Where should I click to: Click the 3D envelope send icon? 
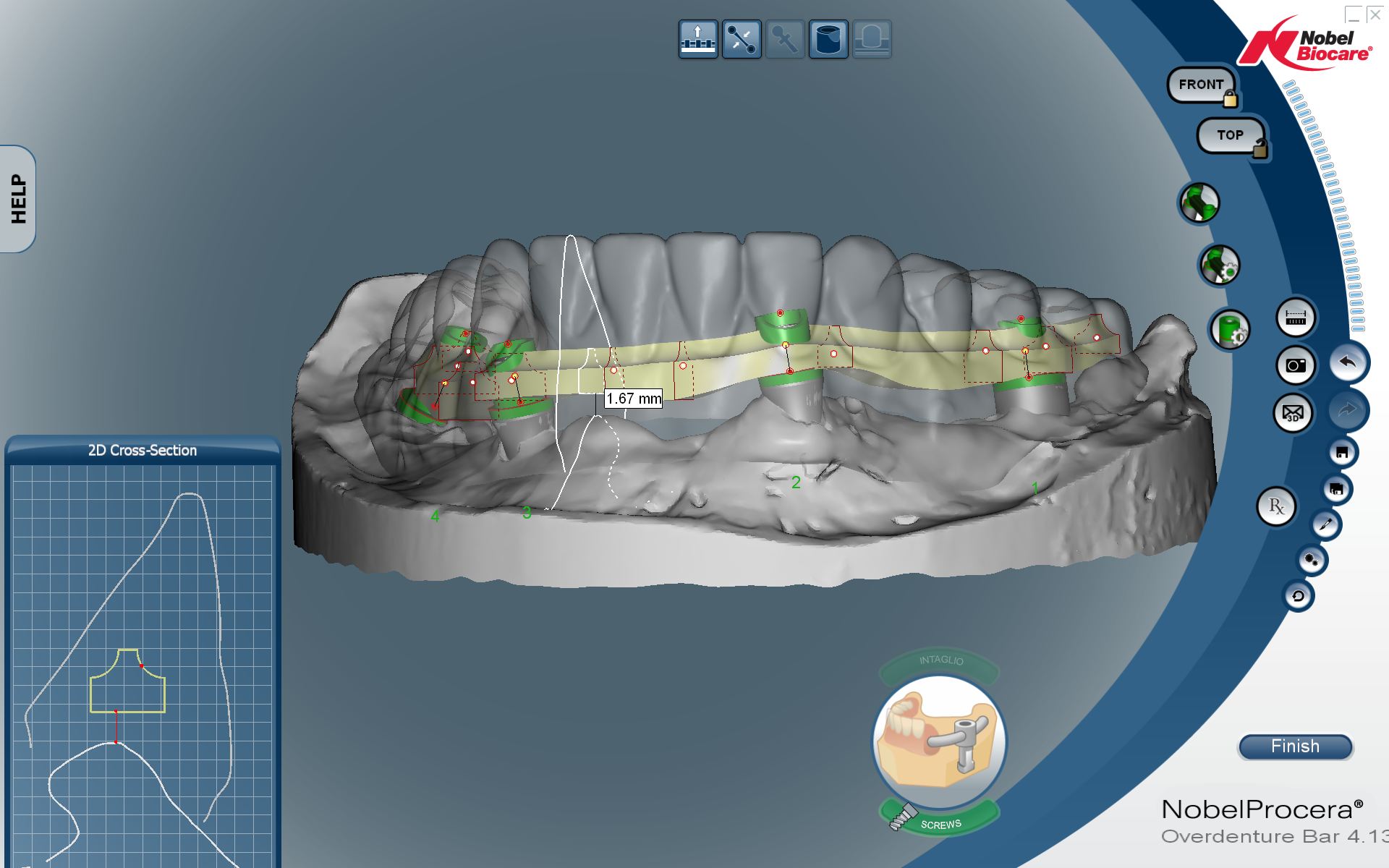click(x=1293, y=413)
